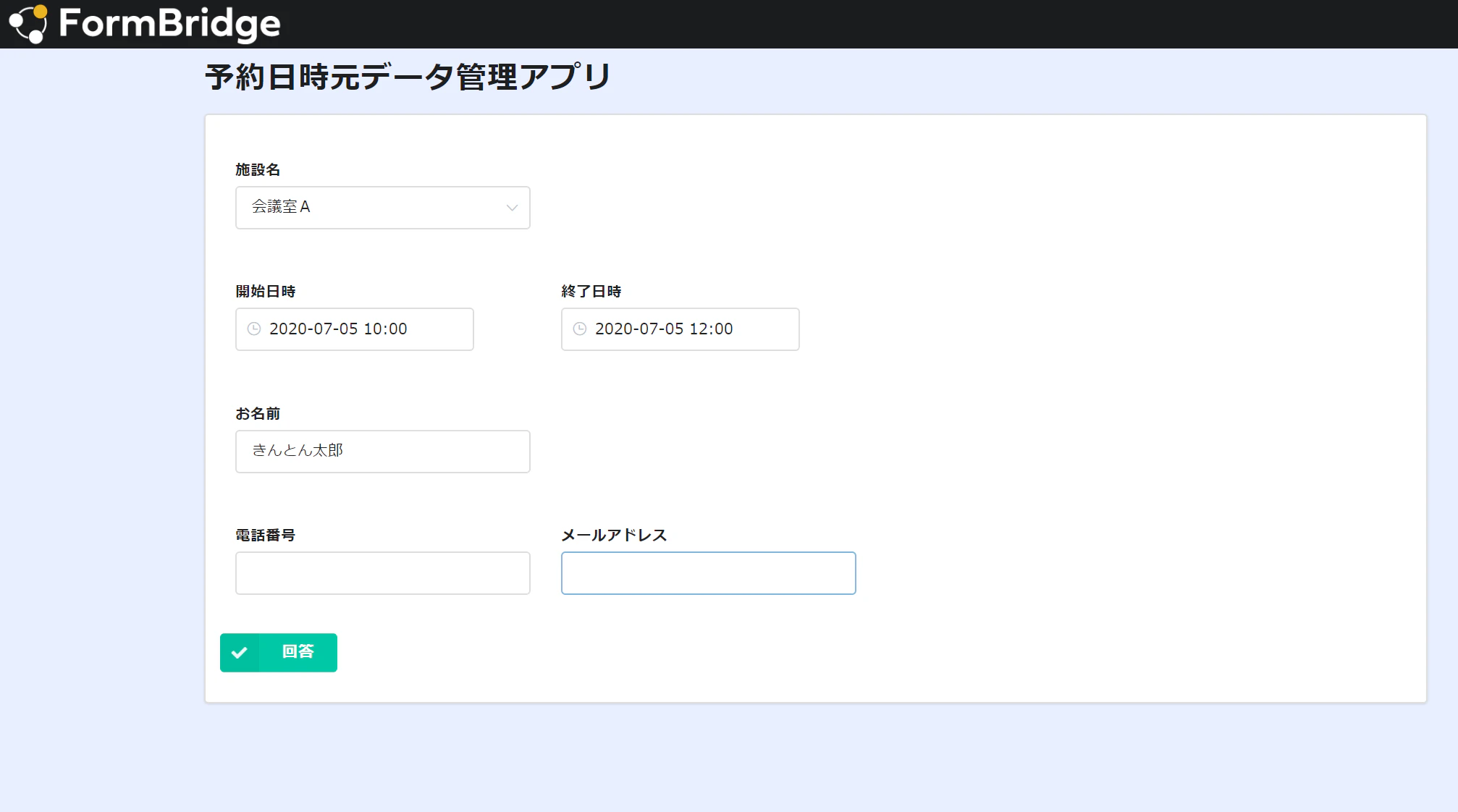Click the 予約日時元データ管理アプリ page title
1458x812 pixels.
tap(408, 77)
